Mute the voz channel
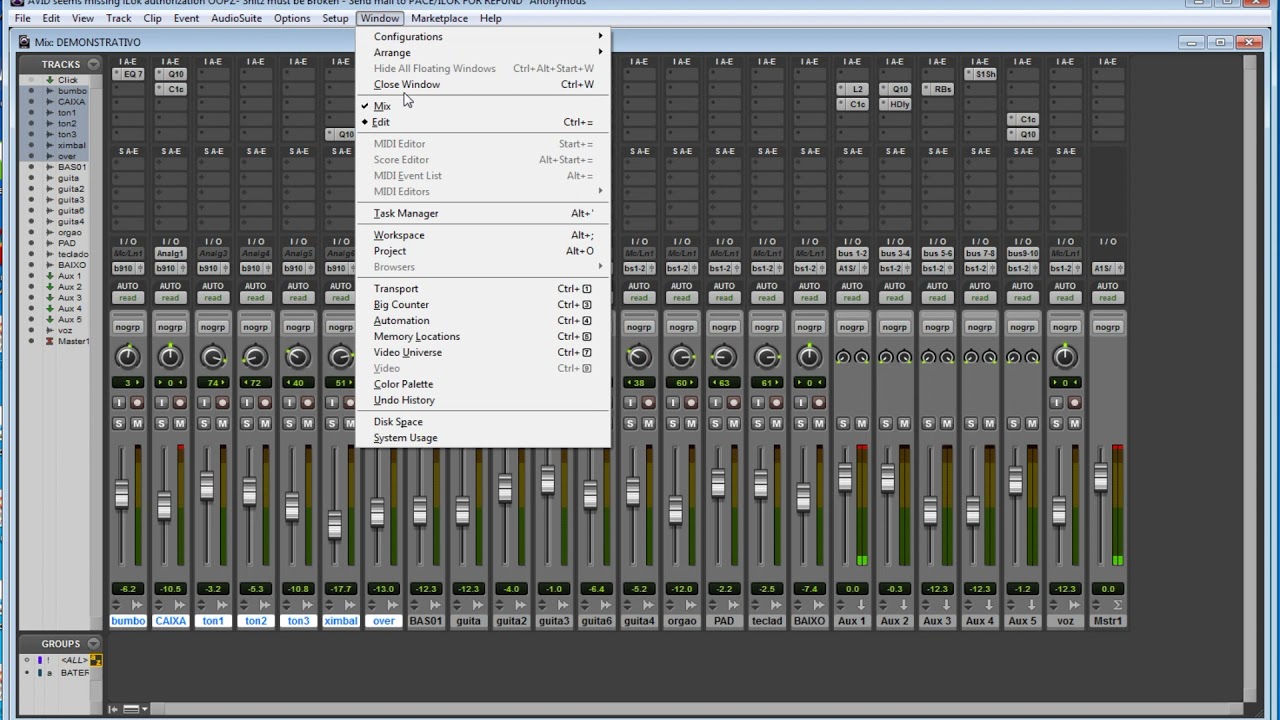 [1074, 423]
